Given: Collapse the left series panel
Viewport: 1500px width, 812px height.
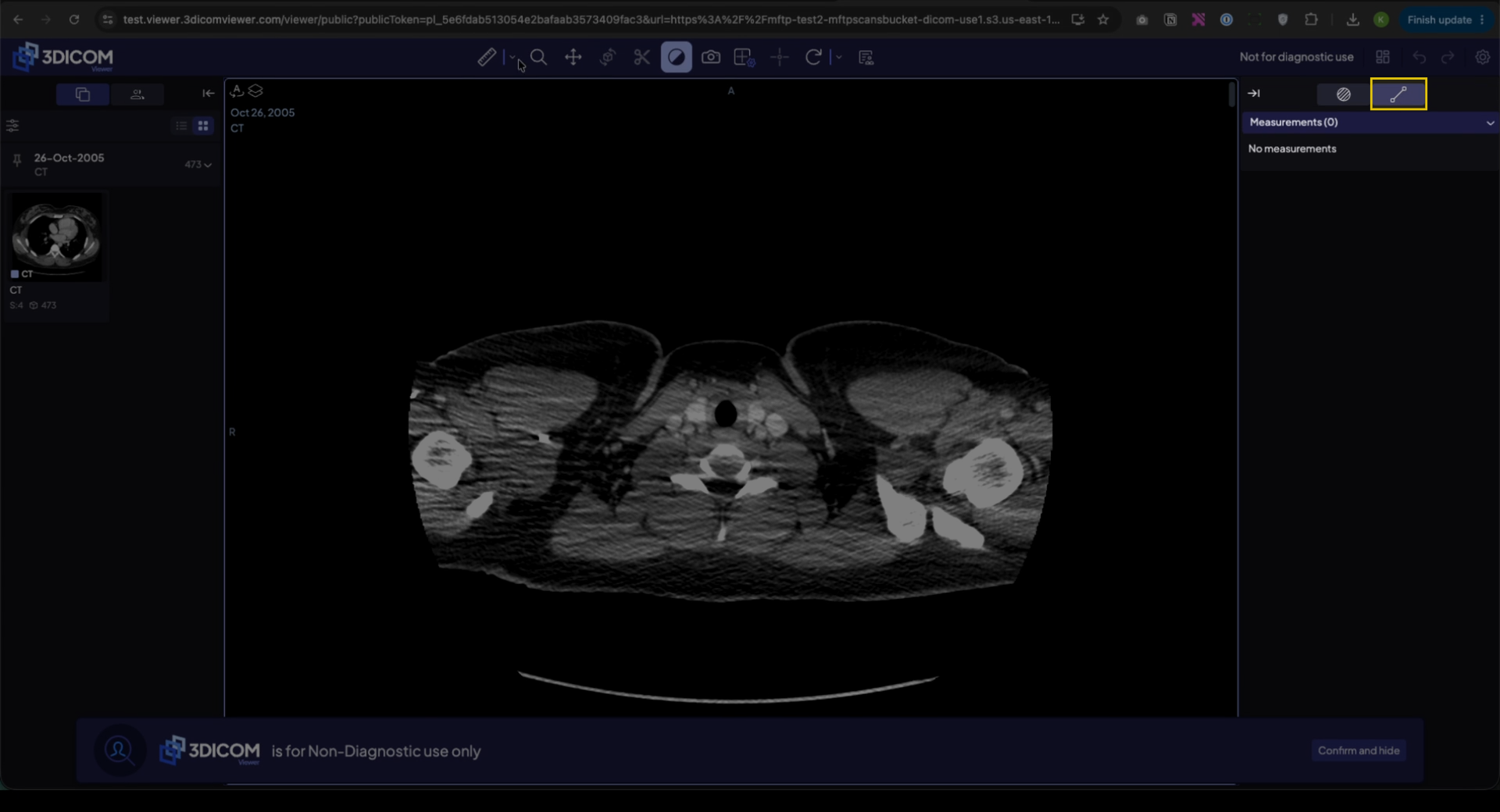Looking at the screenshot, I should [208, 94].
